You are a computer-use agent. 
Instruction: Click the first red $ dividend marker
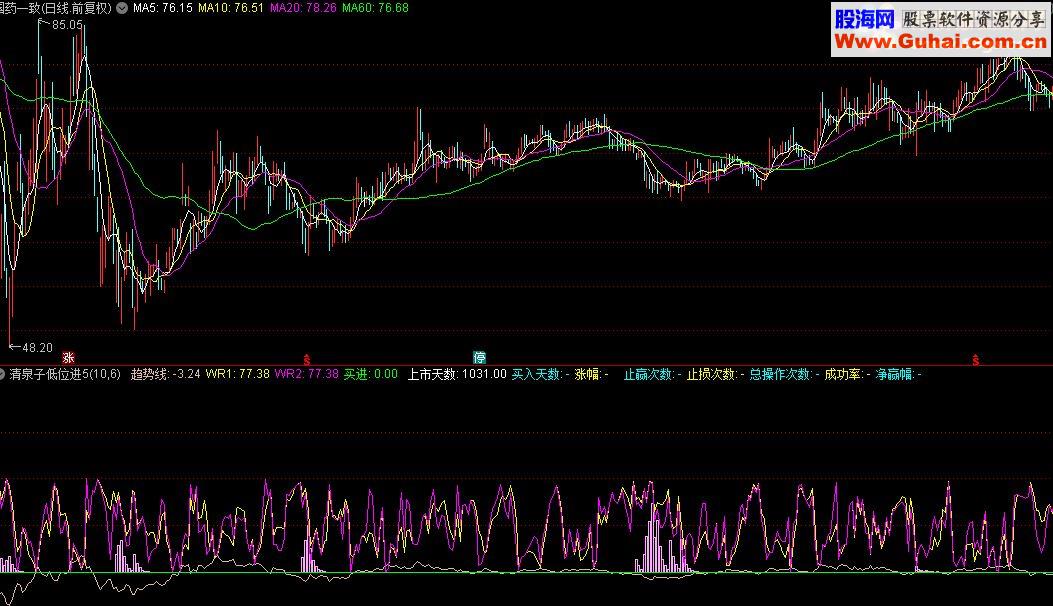pyautogui.click(x=307, y=359)
